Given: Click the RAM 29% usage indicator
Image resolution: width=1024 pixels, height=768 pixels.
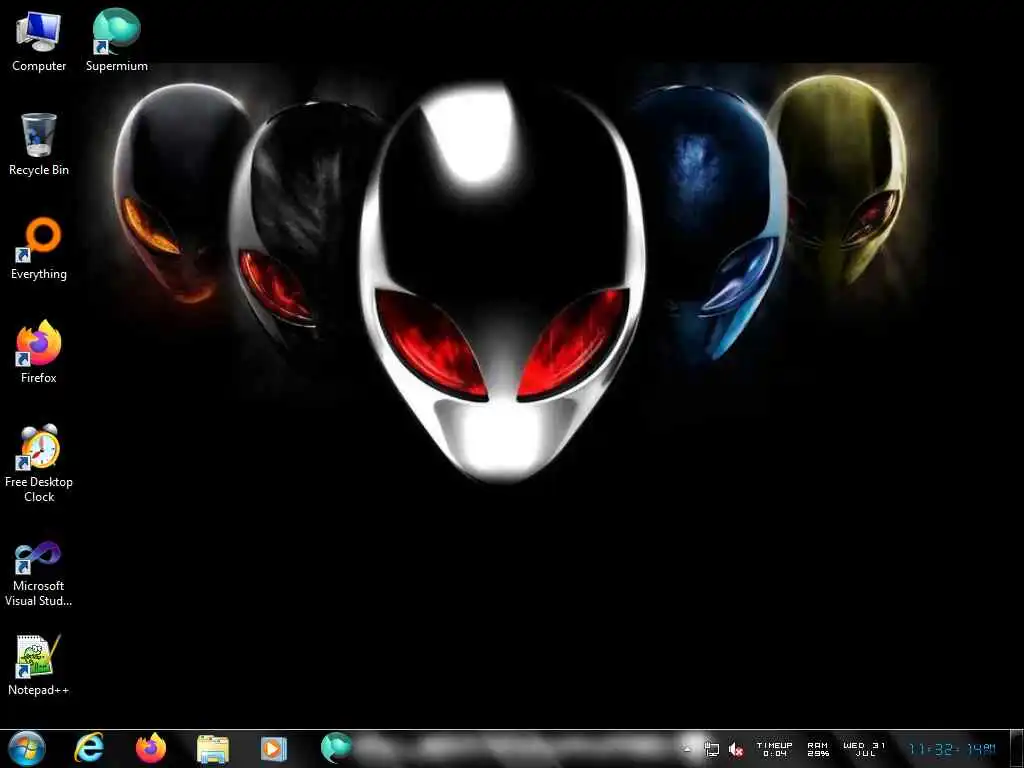Looking at the screenshot, I should (818, 749).
